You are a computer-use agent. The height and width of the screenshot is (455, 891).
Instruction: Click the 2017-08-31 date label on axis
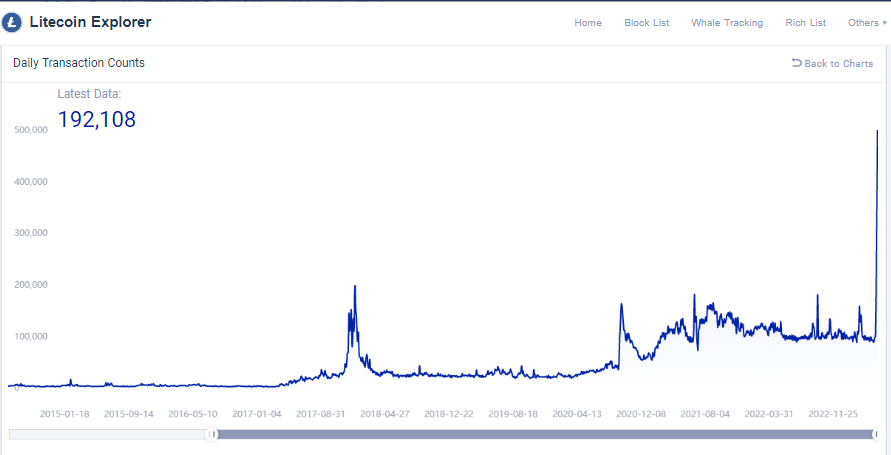click(321, 413)
